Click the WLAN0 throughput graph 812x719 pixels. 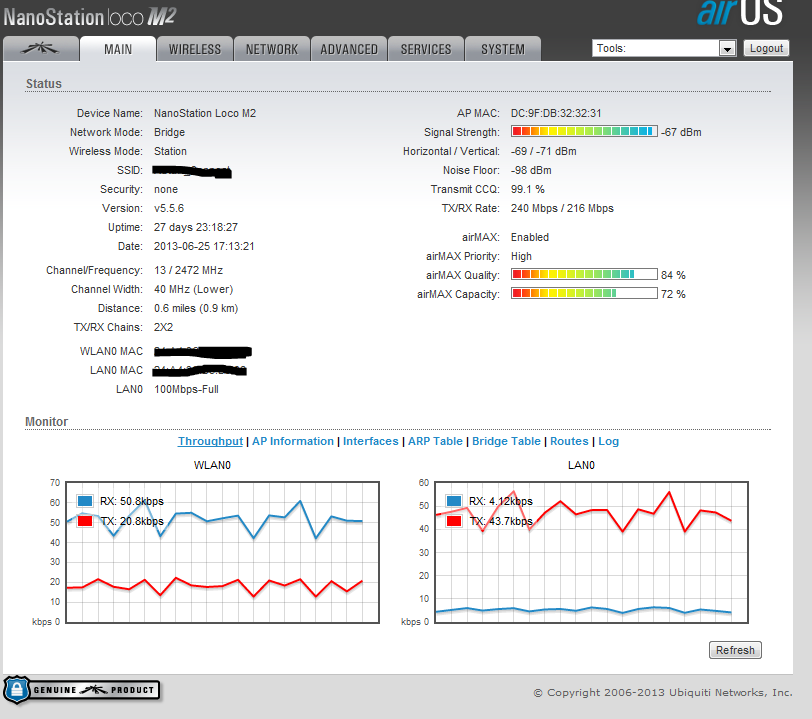223,552
